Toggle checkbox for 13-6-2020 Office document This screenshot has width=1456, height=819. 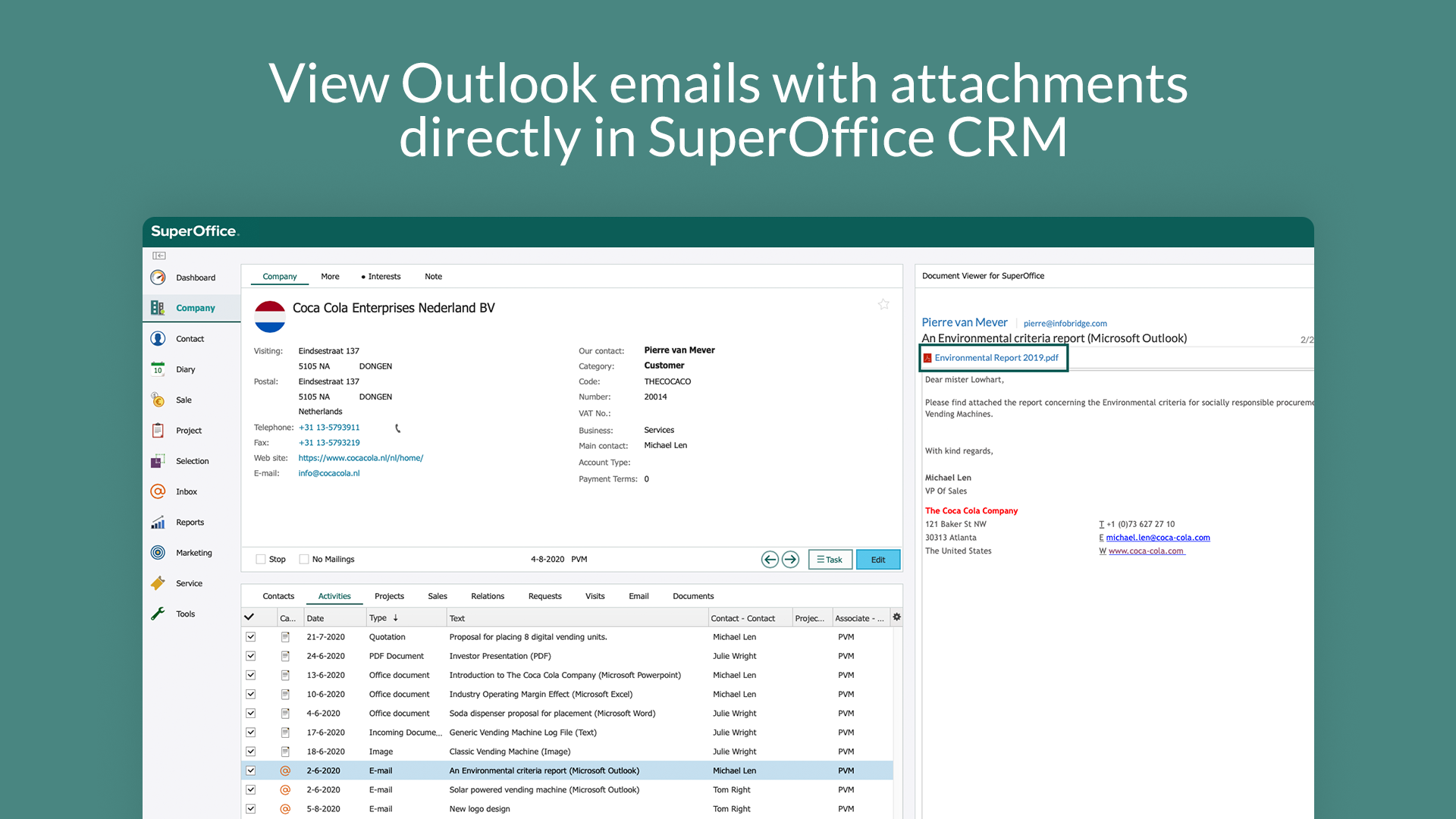(x=251, y=675)
